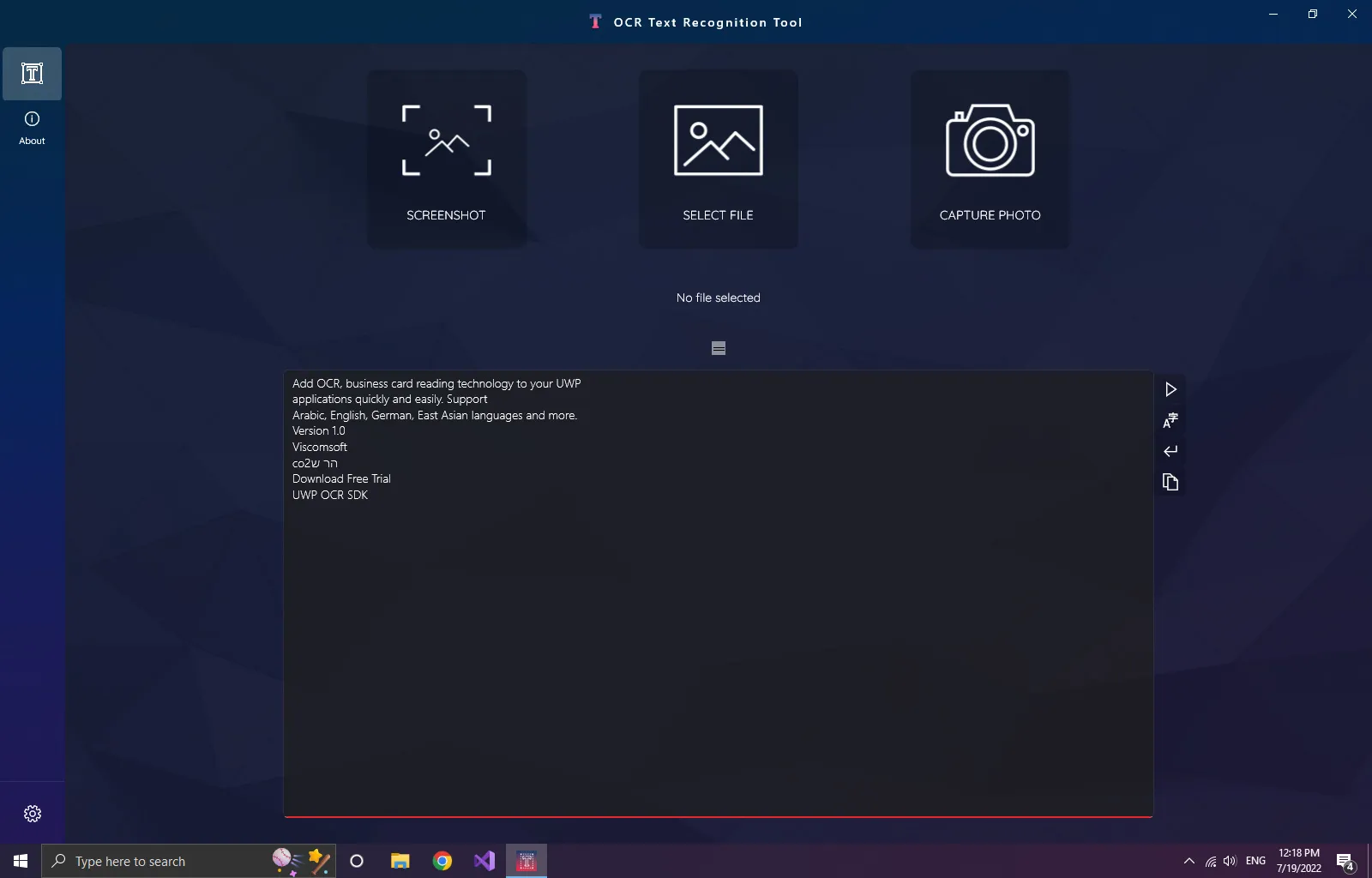Viewport: 1372px width, 878px height.
Task: Open the OCR text tool sidebar tab
Action: point(32,74)
